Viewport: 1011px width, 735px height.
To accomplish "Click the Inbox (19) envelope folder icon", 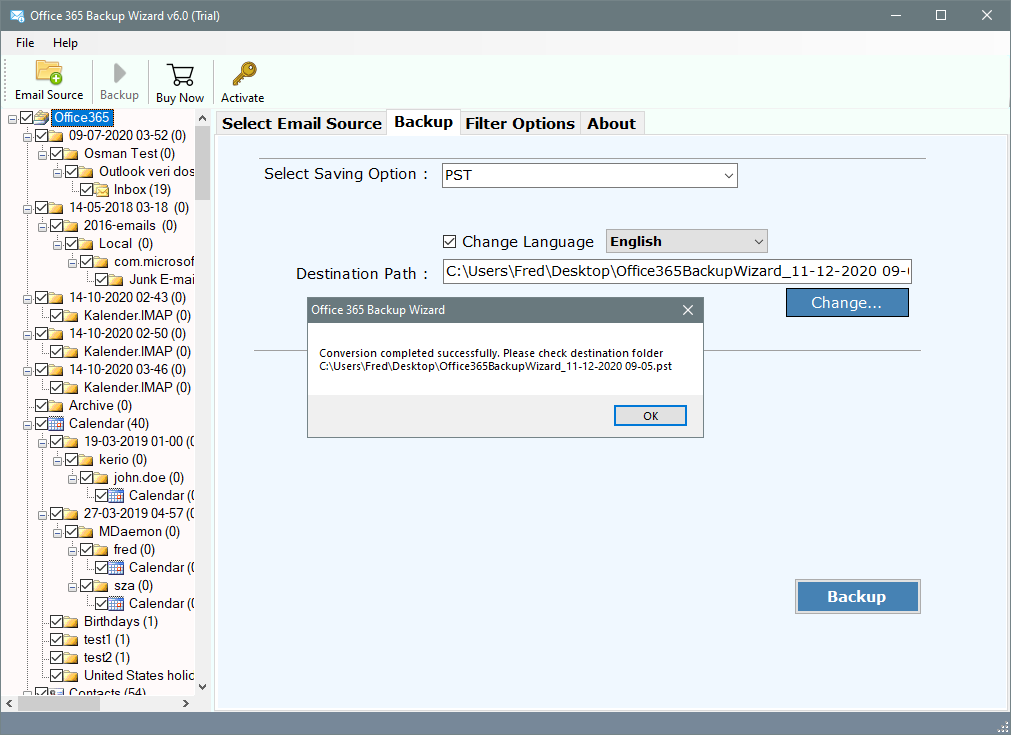I will coord(102,190).
